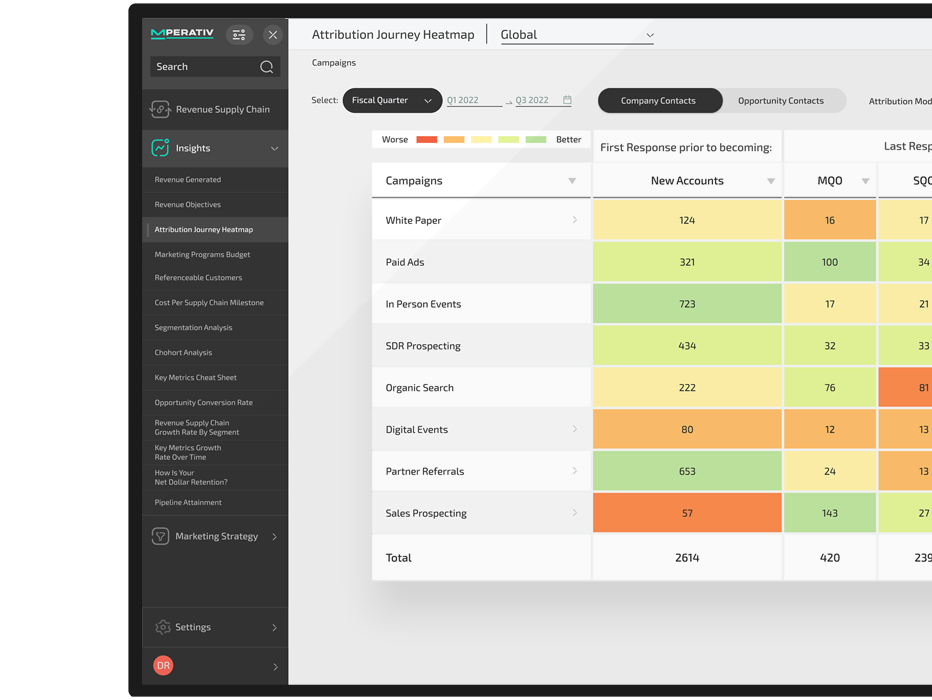Expand the White Paper campaign row
The image size is (932, 700).
(x=574, y=219)
